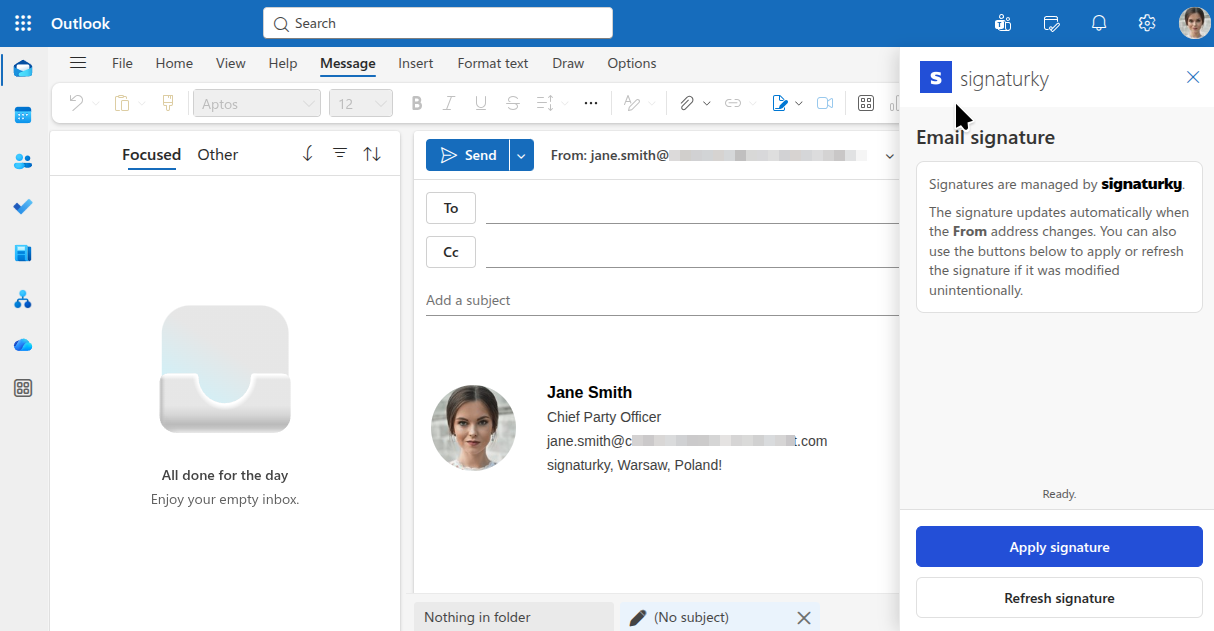The width and height of the screenshot is (1214, 631).
Task: Open Outlook settings gear
Action: pos(1147,23)
